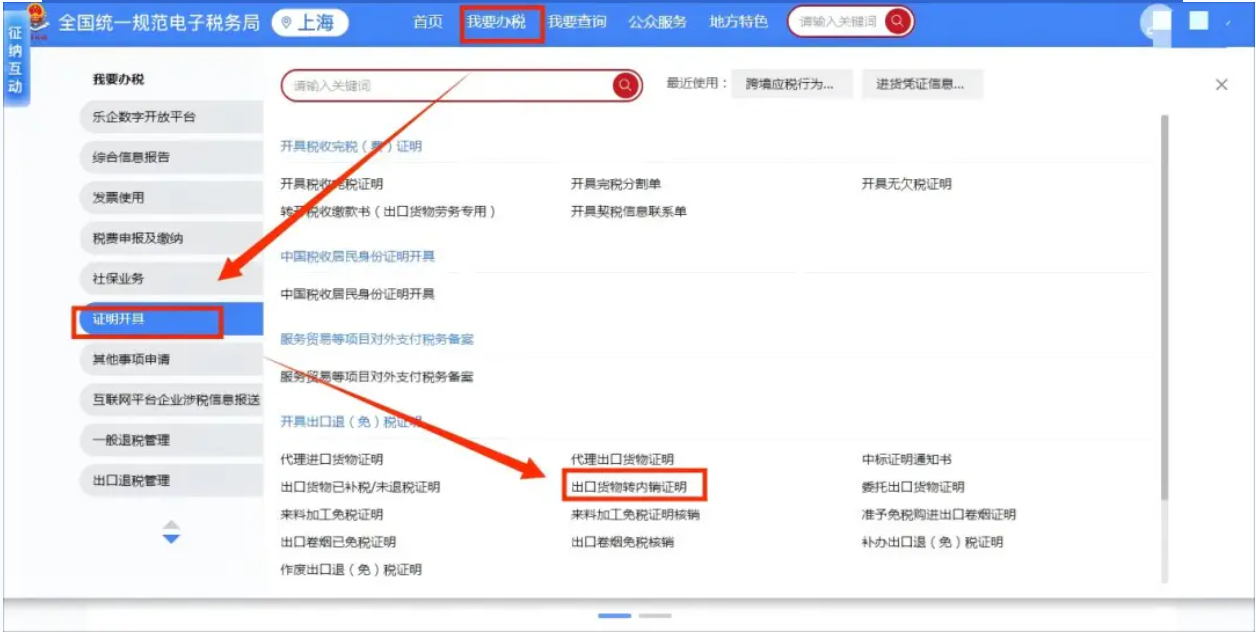Go to 首页 in the top navigation

pyautogui.click(x=428, y=22)
